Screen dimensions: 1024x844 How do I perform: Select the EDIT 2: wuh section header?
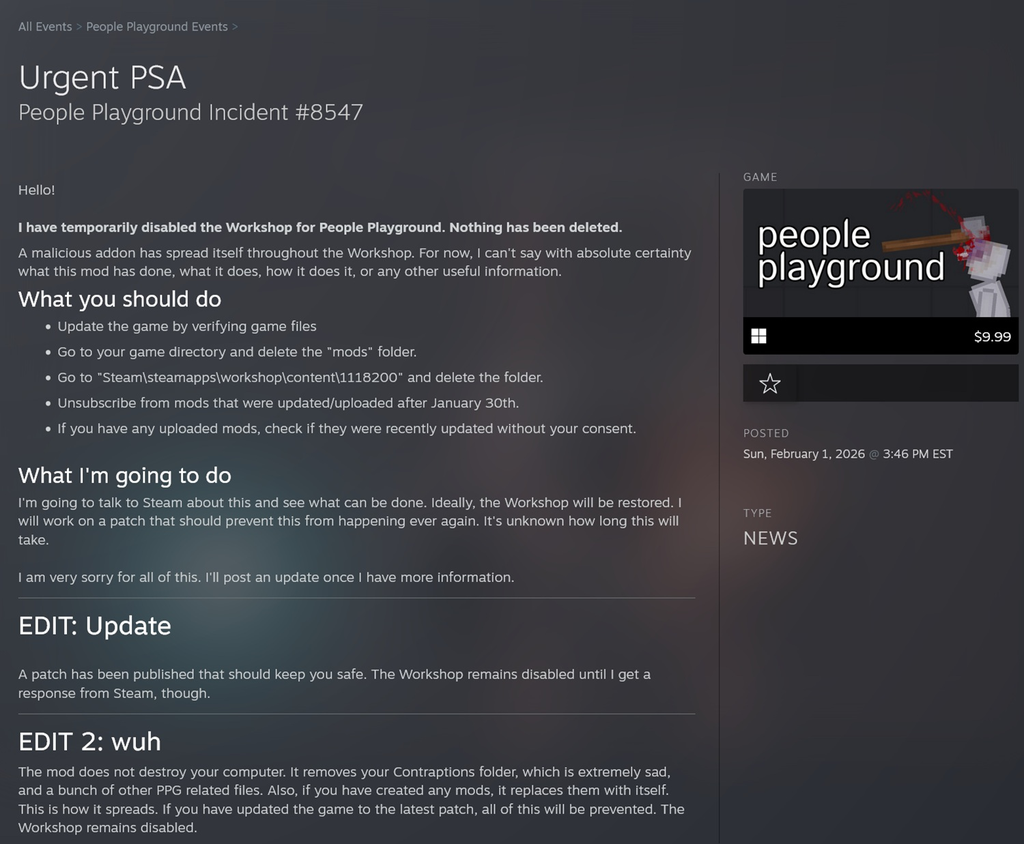pyautogui.click(x=88, y=743)
